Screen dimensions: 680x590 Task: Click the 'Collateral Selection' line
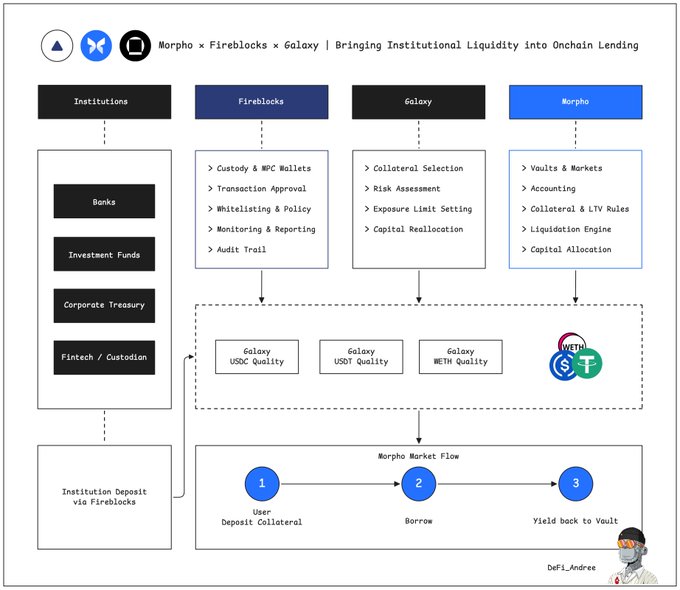pyautogui.click(x=414, y=168)
